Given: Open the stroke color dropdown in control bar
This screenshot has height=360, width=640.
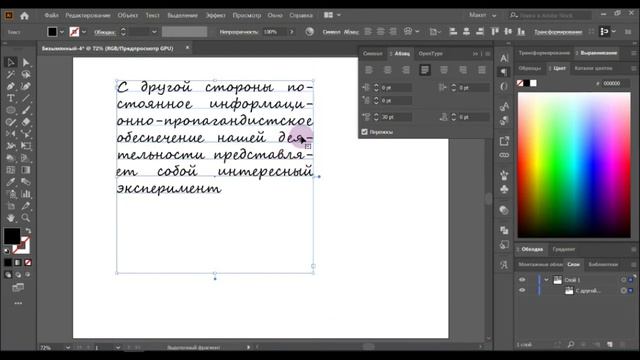Looking at the screenshot, I should point(84,32).
